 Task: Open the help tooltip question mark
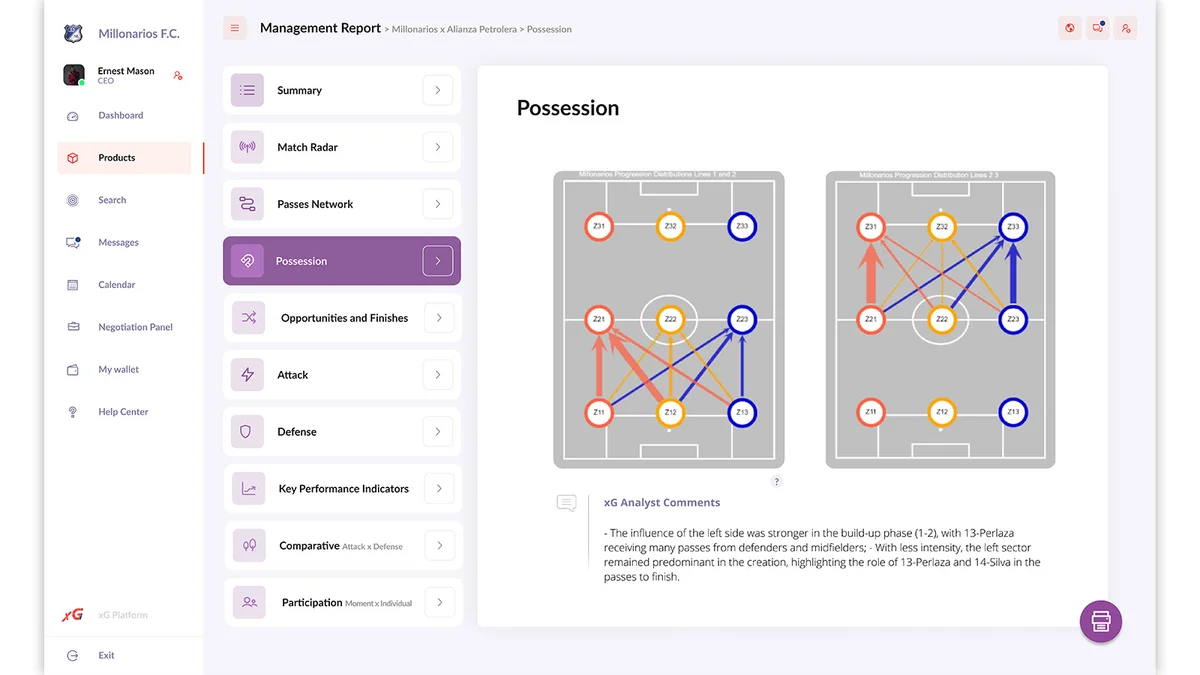[776, 481]
